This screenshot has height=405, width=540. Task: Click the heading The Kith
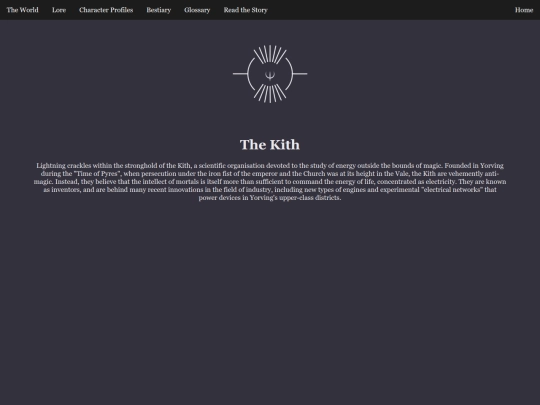(x=270, y=145)
